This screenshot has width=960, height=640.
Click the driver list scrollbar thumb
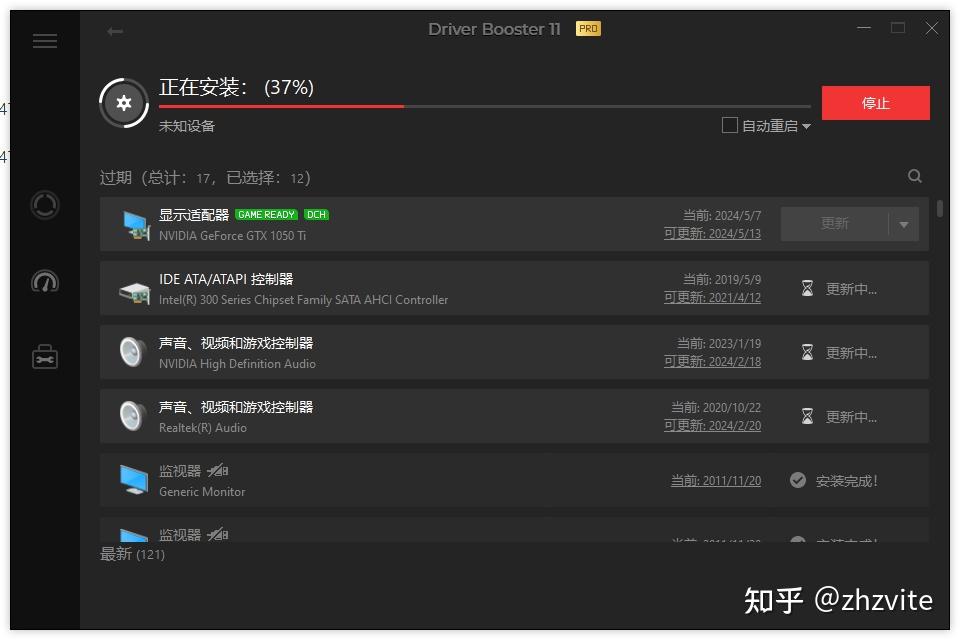click(939, 208)
